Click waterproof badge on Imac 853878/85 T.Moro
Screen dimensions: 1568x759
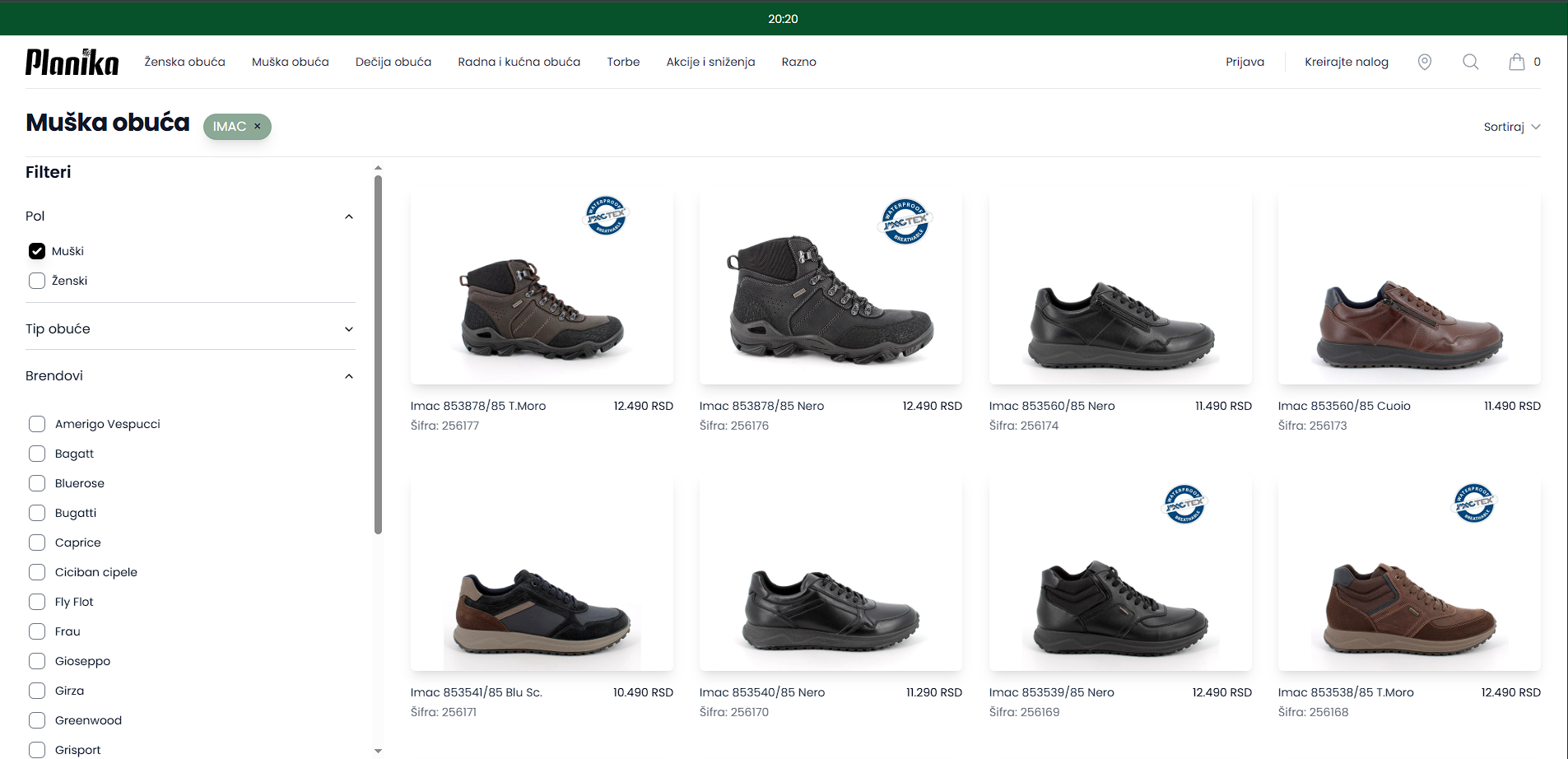click(x=606, y=216)
